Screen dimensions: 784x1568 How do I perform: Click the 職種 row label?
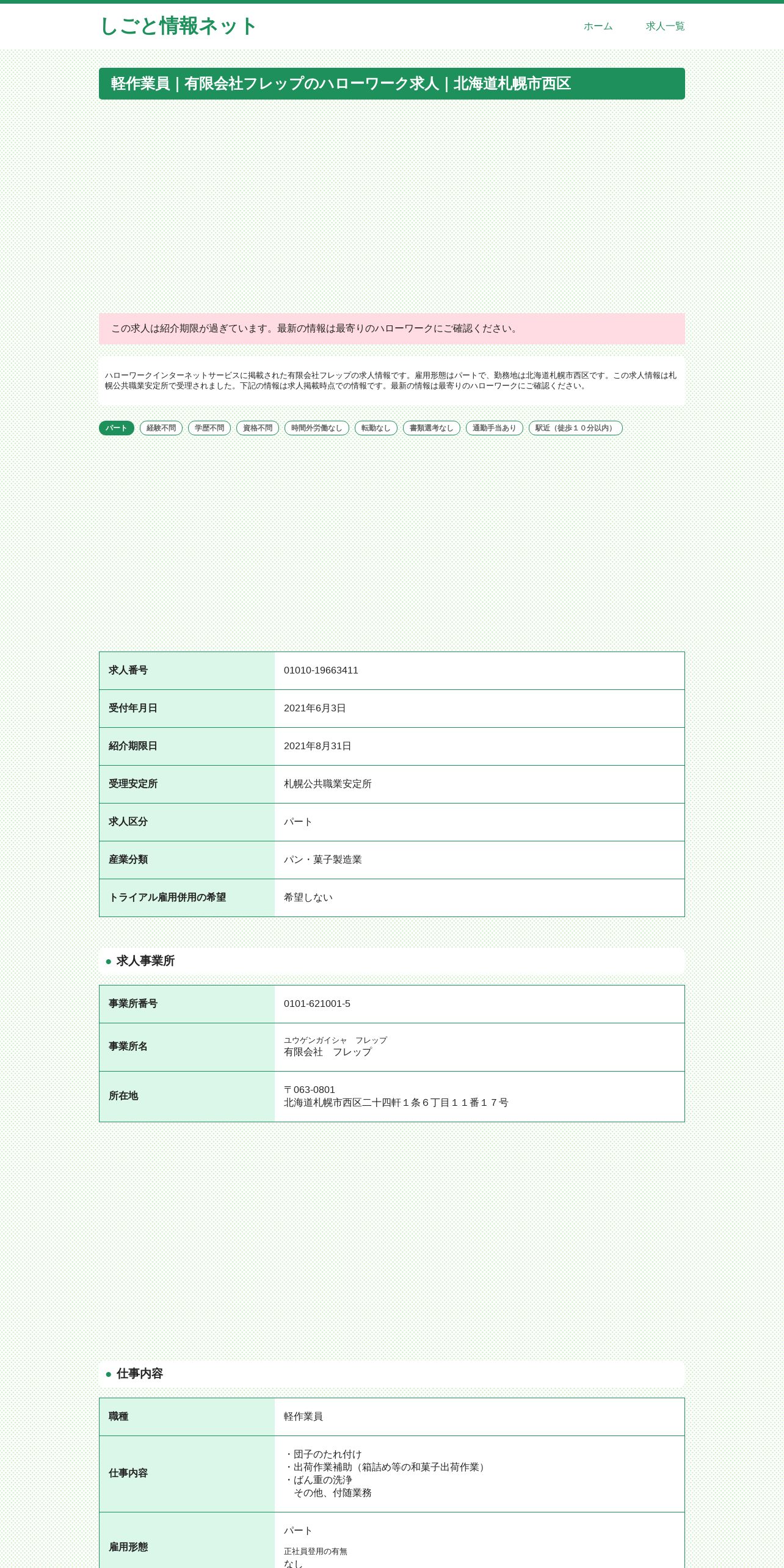pyautogui.click(x=118, y=1417)
